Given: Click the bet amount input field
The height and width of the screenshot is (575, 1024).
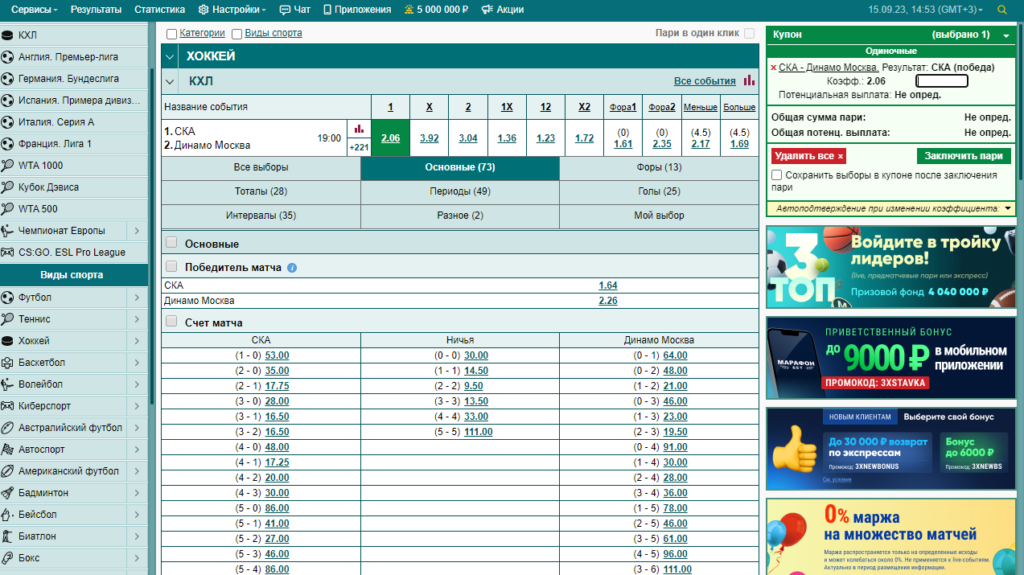Looking at the screenshot, I should pos(942,81).
